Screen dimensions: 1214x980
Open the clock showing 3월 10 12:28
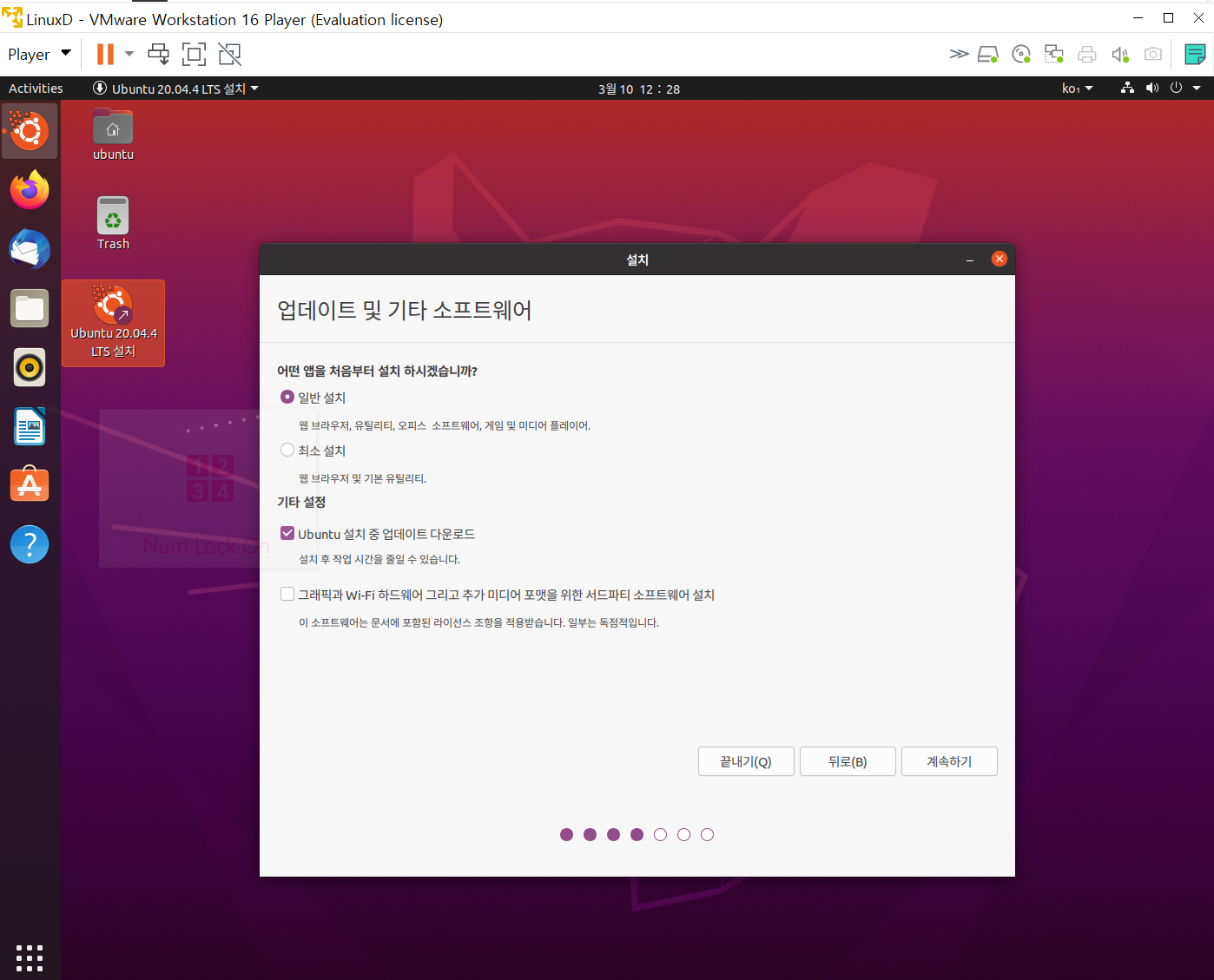click(x=639, y=89)
